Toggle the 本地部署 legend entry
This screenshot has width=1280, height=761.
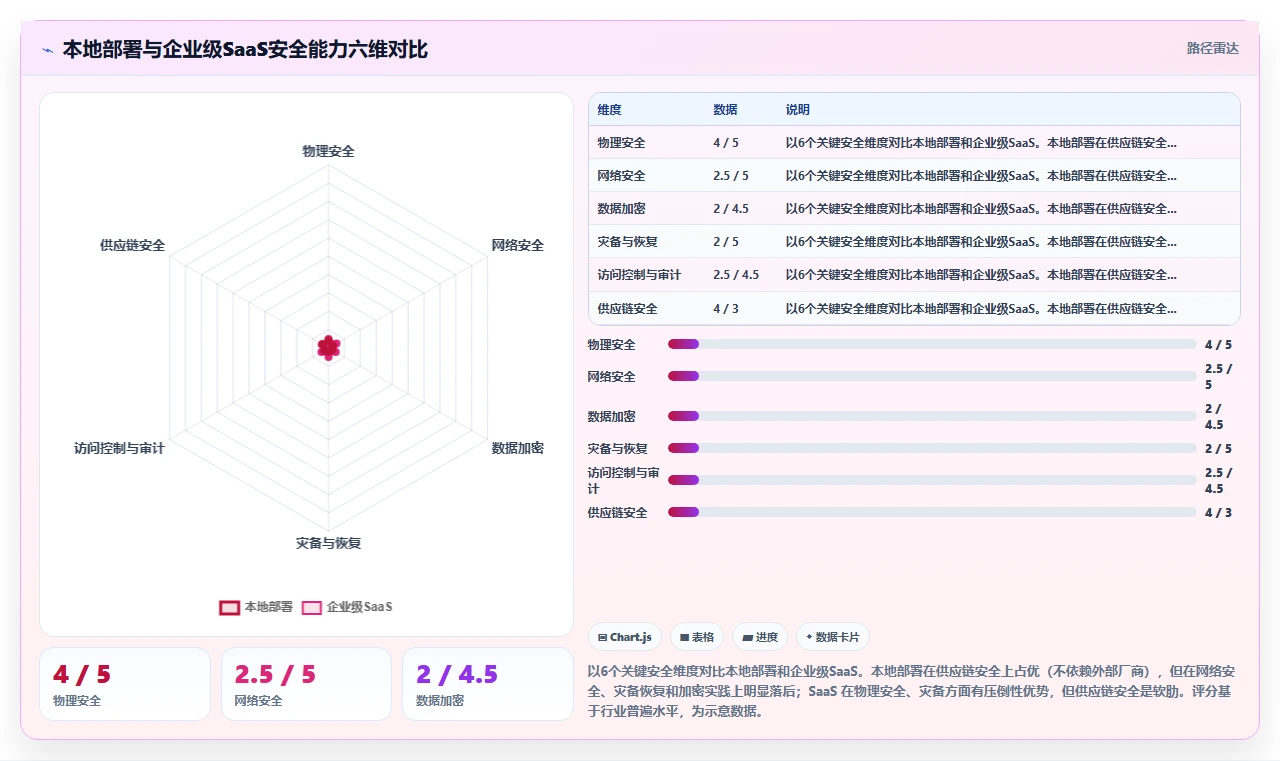tap(256, 607)
